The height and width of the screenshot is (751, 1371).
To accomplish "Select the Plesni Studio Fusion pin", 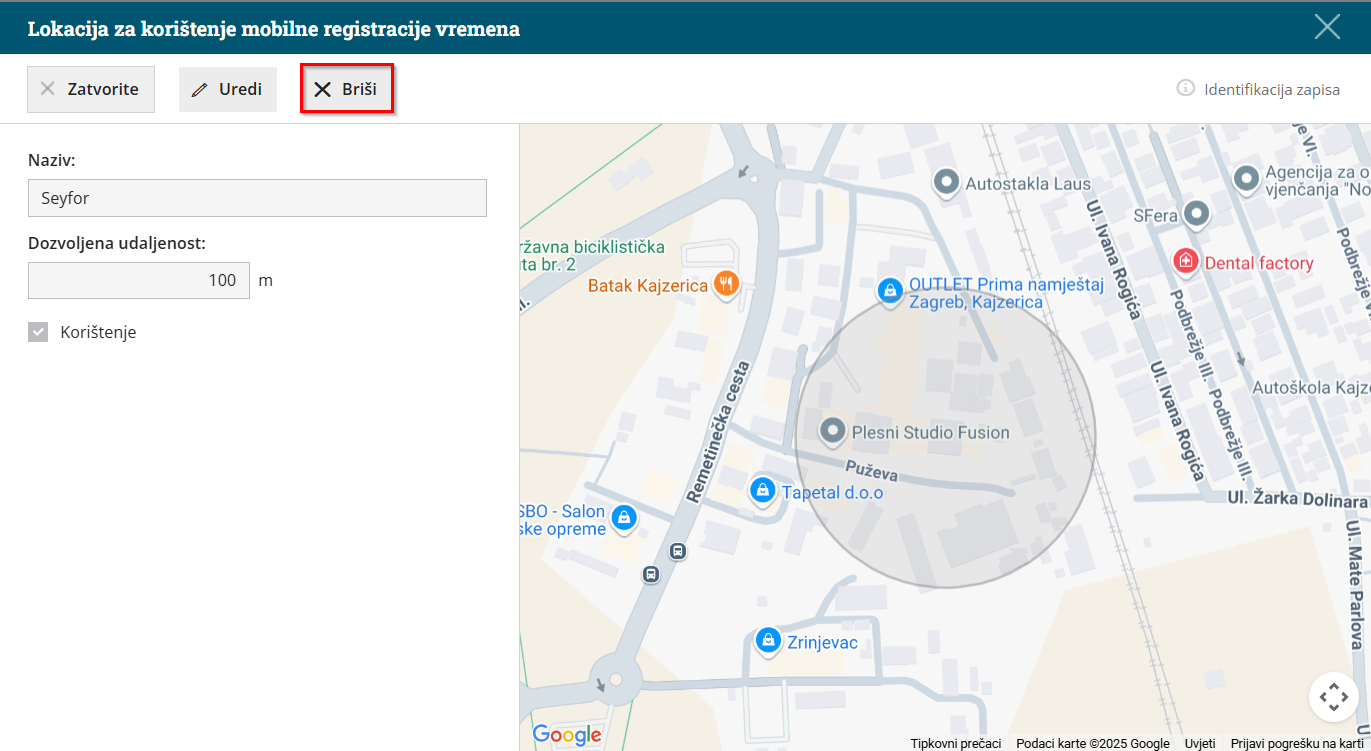I will [x=832, y=432].
